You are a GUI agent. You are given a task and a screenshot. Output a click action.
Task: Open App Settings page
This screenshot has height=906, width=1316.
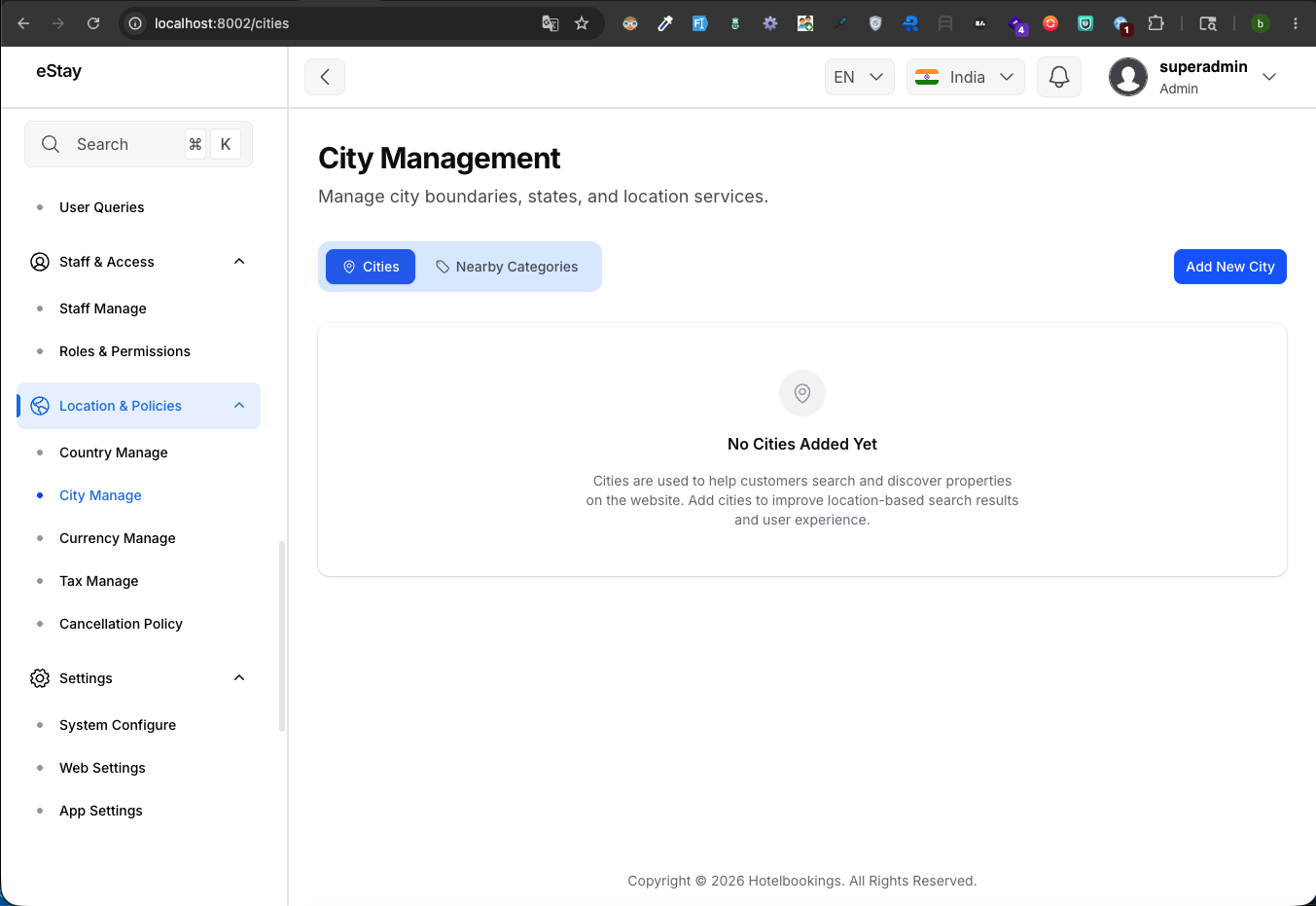click(101, 811)
